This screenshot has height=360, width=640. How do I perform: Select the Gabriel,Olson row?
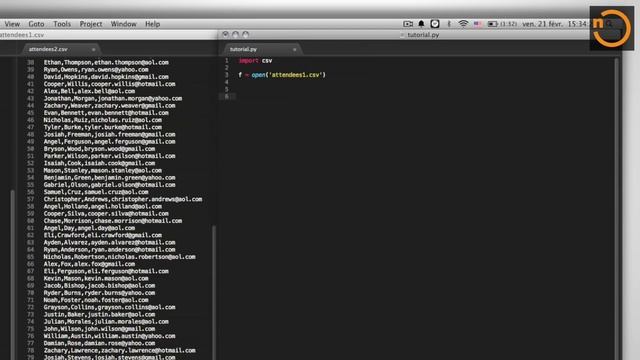pos(109,185)
